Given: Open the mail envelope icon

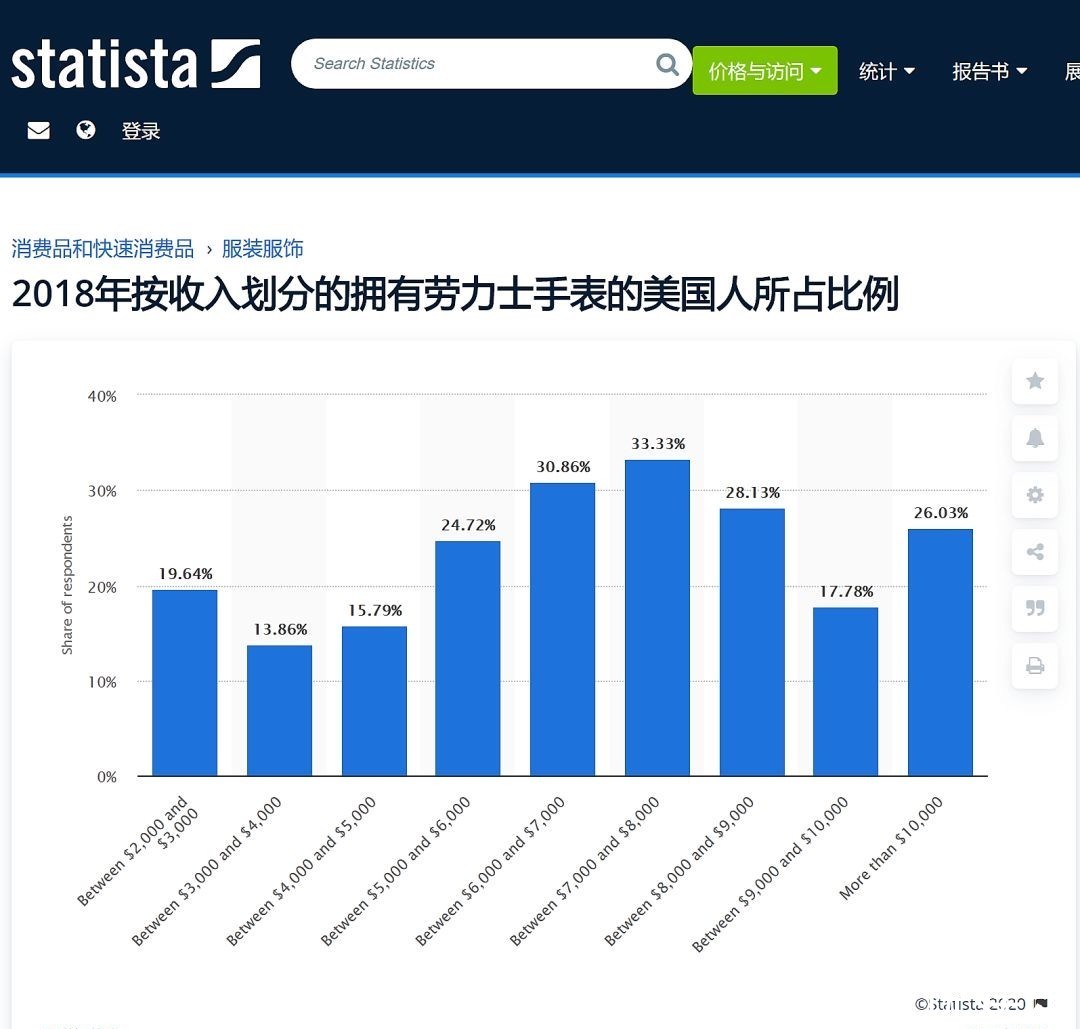Looking at the screenshot, I should [39, 130].
